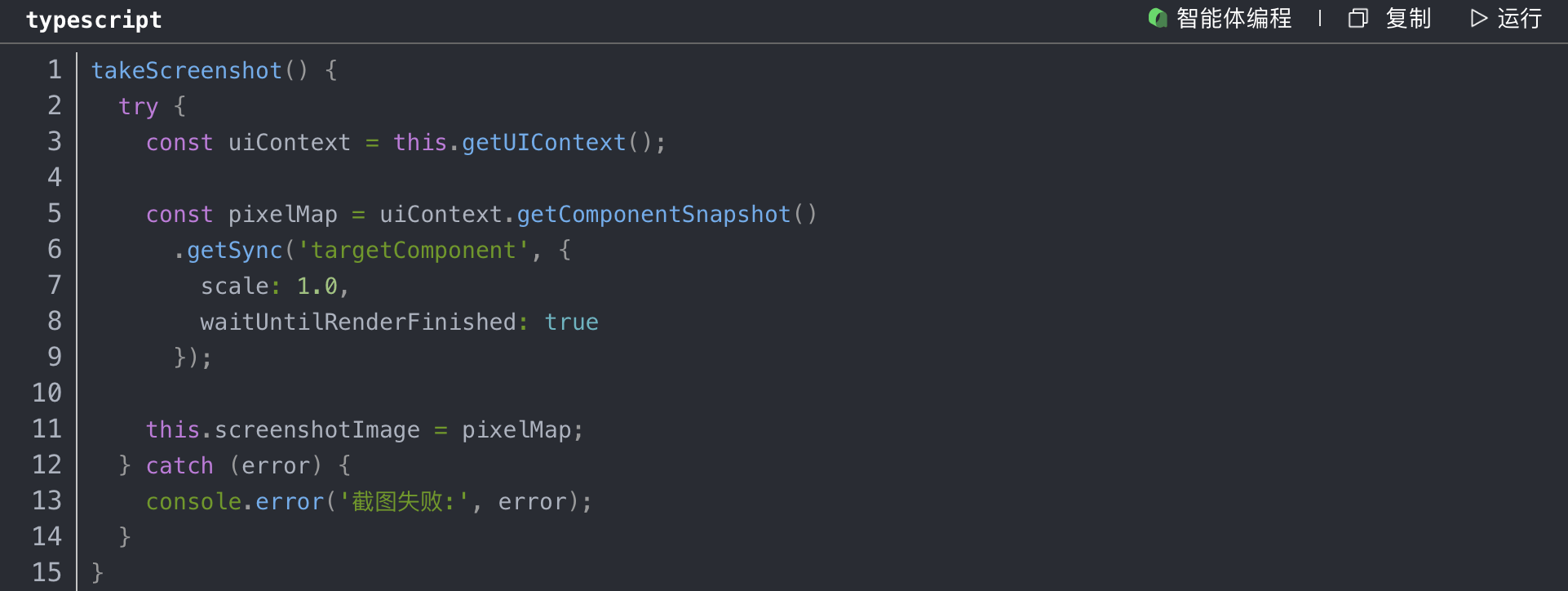Click the copy icon in the header
1568x591 pixels.
point(1358,18)
